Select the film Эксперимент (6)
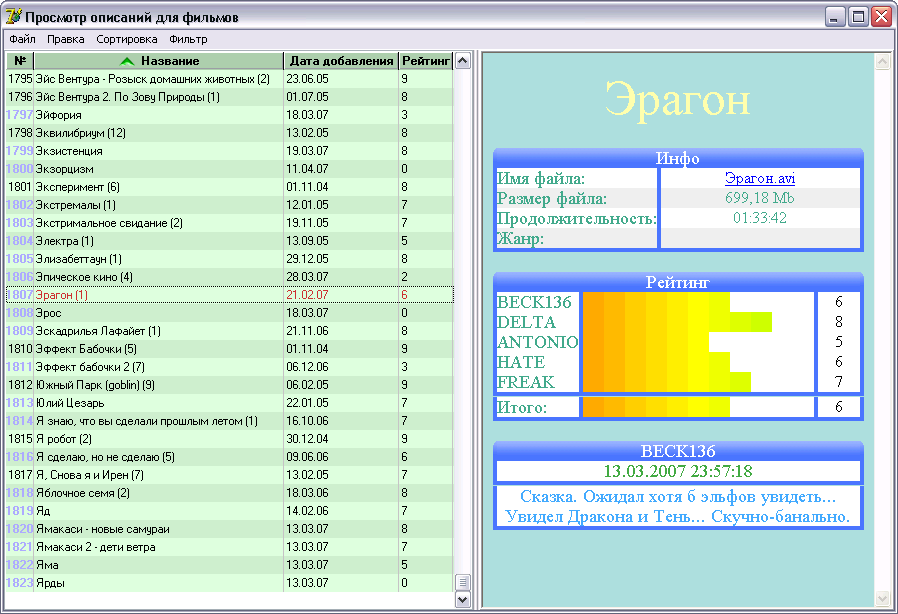The image size is (898, 614). point(230,187)
